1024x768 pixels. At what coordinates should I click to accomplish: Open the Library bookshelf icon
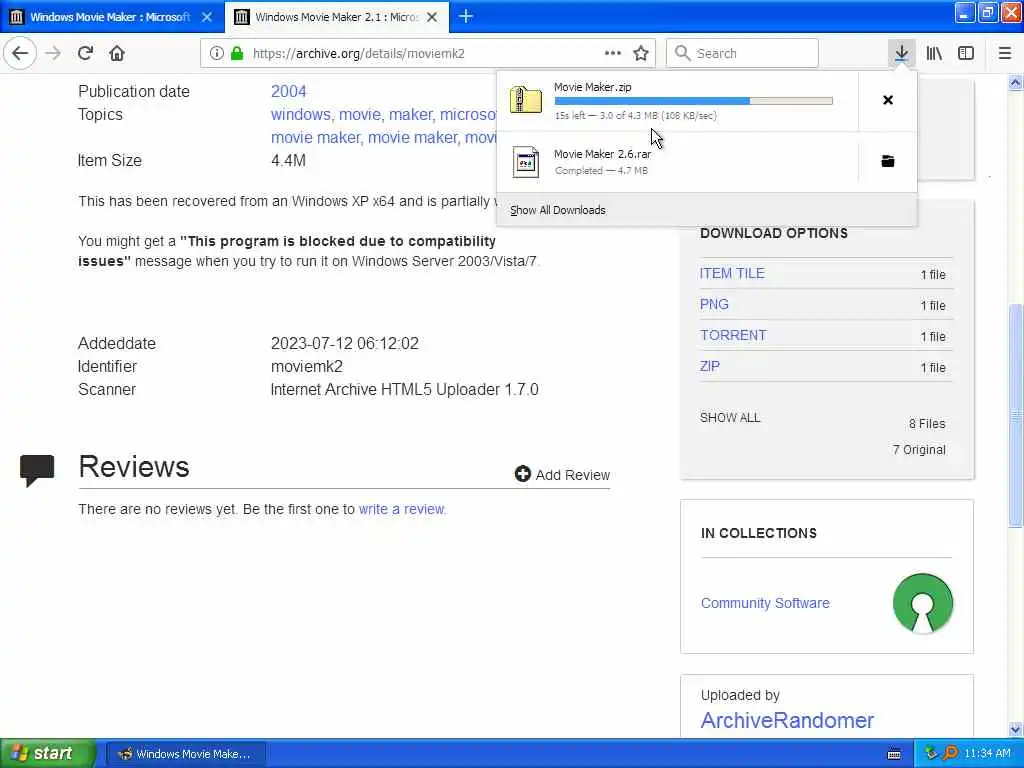(x=934, y=54)
